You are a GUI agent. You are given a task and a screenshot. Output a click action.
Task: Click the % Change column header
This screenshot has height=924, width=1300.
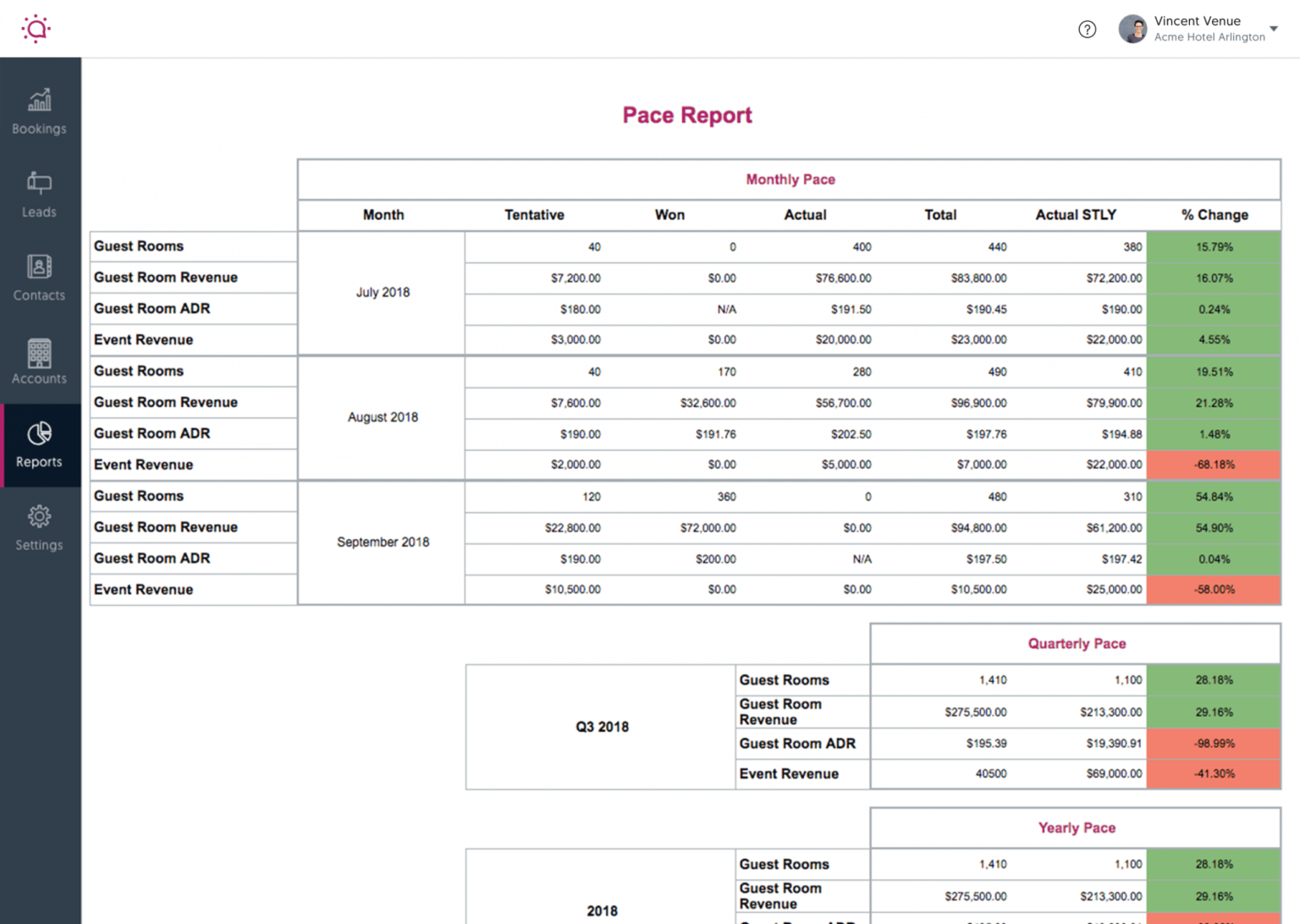[1214, 215]
